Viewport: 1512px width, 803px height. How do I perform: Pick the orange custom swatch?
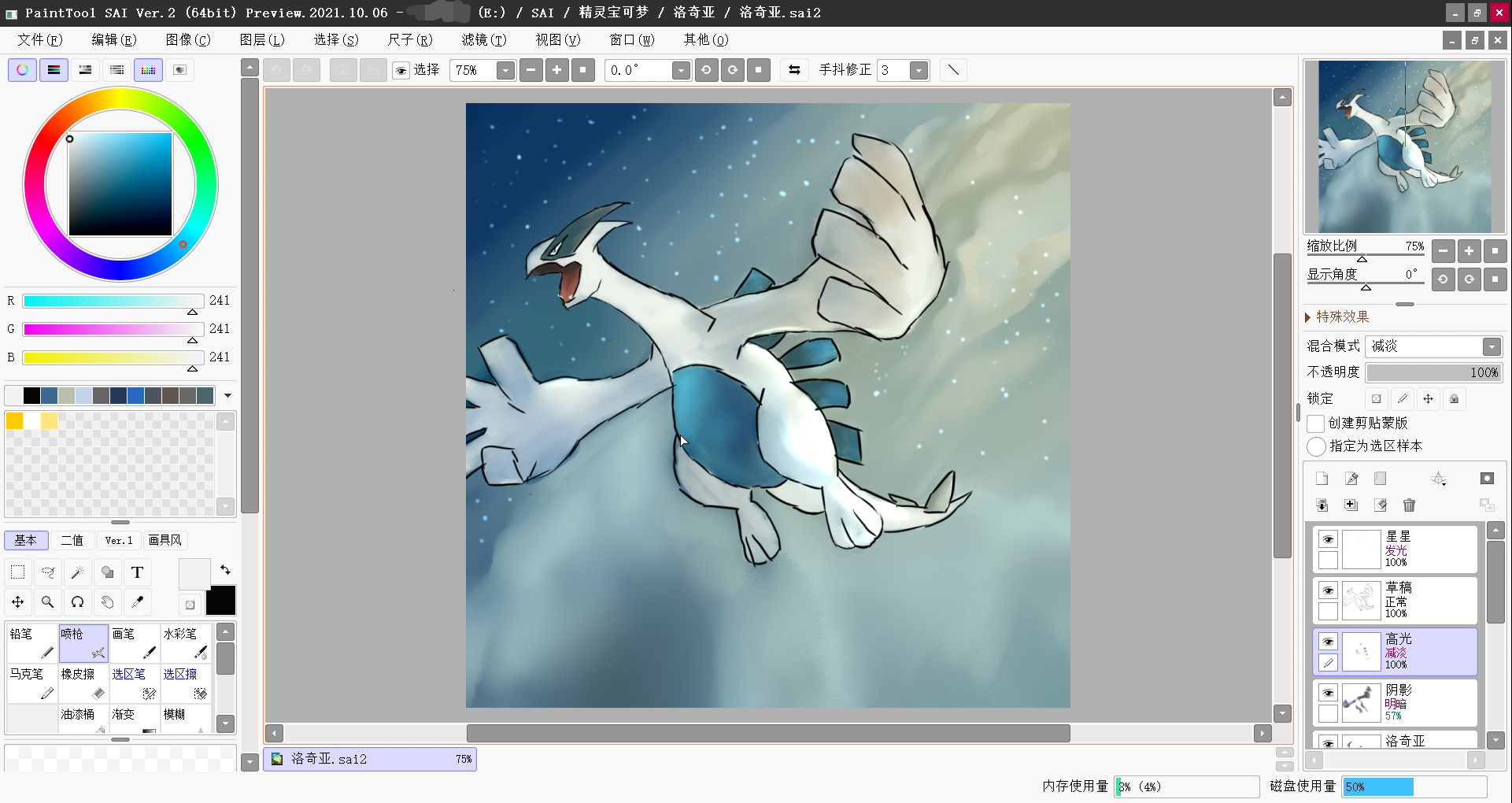14,421
